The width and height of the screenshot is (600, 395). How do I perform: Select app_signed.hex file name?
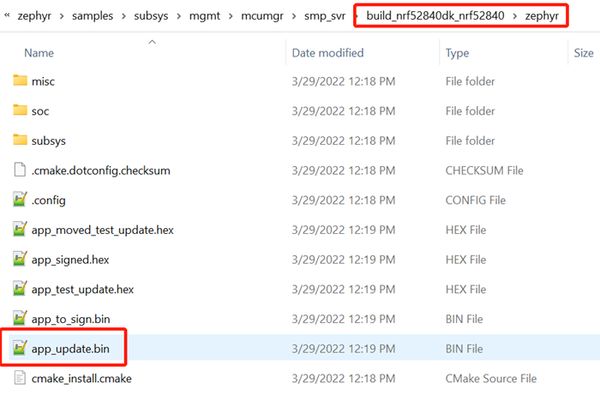(70, 260)
